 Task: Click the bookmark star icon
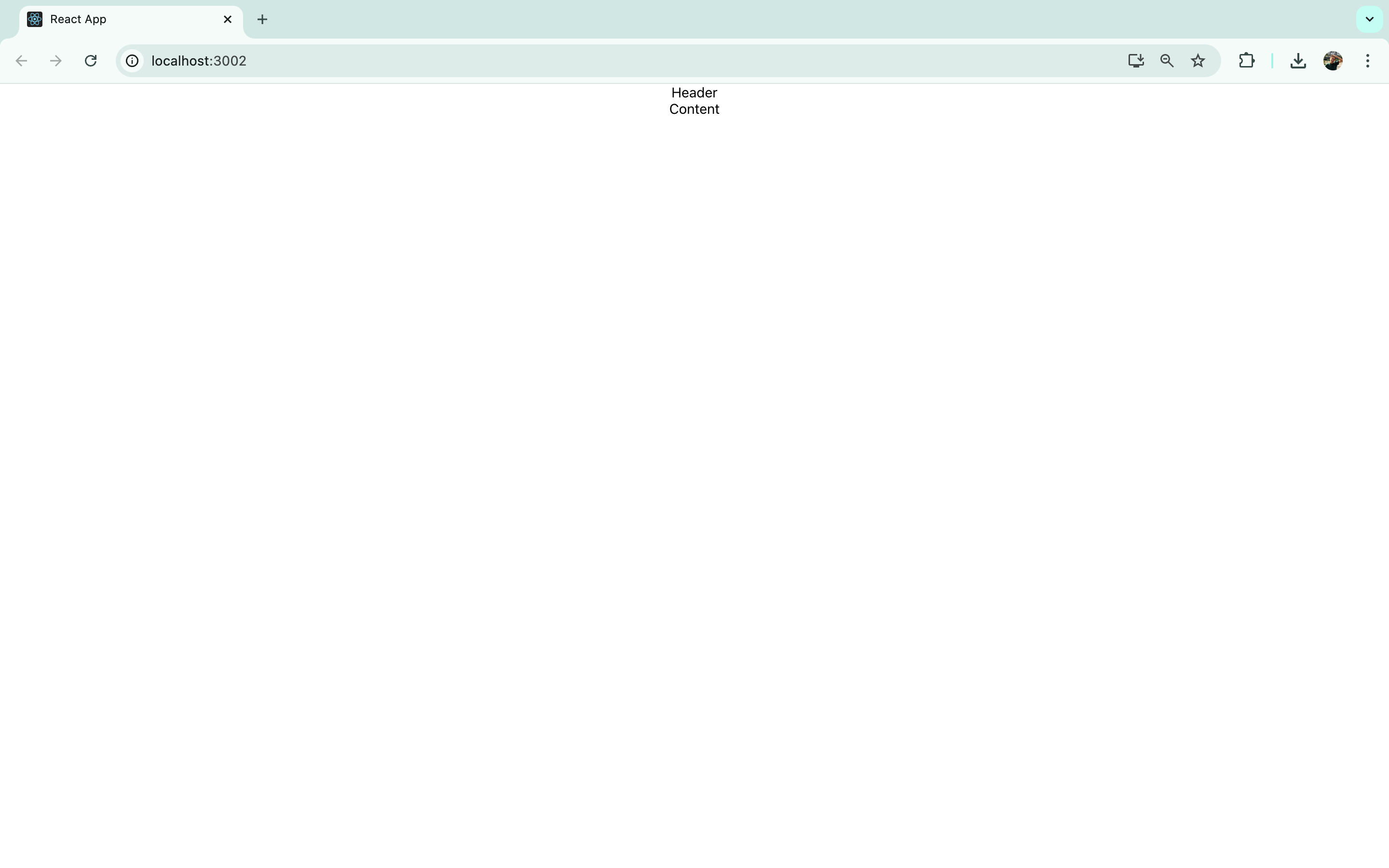pyautogui.click(x=1198, y=60)
